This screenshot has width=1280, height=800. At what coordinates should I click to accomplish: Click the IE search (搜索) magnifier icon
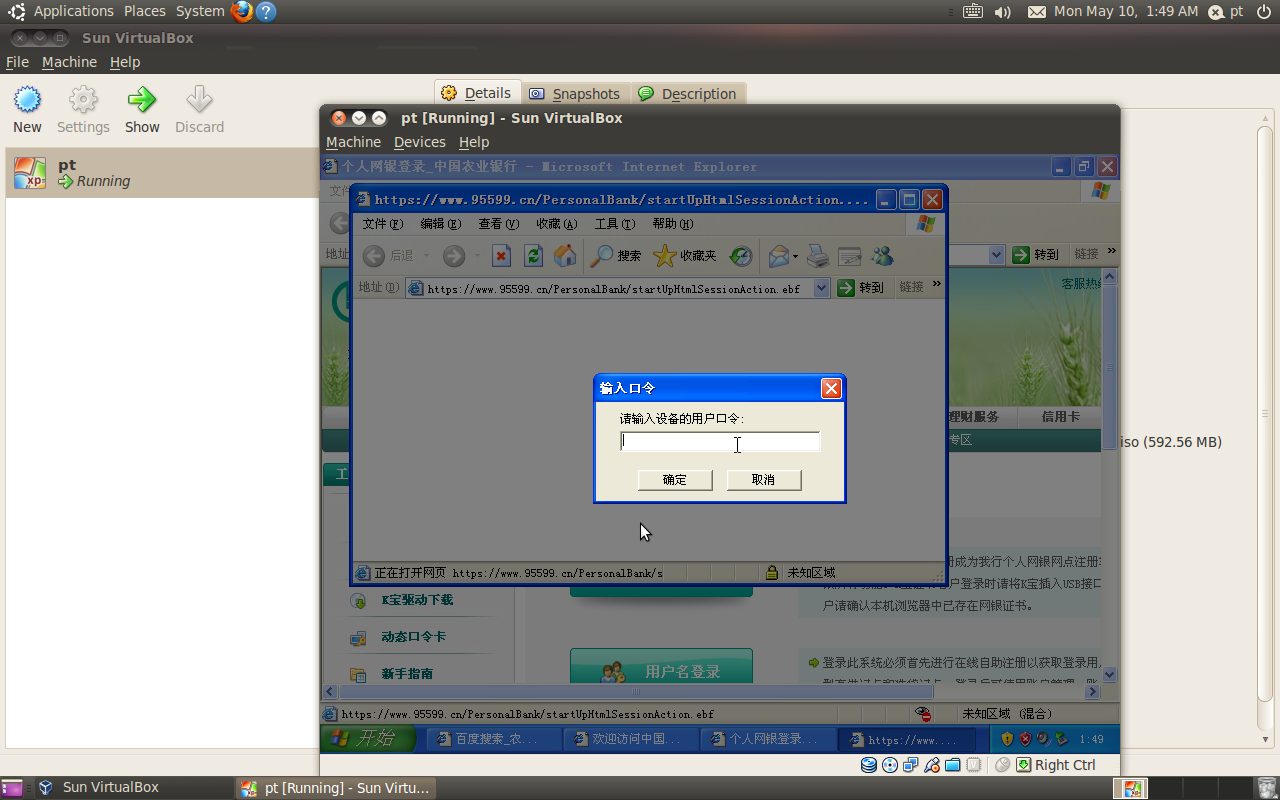click(602, 256)
